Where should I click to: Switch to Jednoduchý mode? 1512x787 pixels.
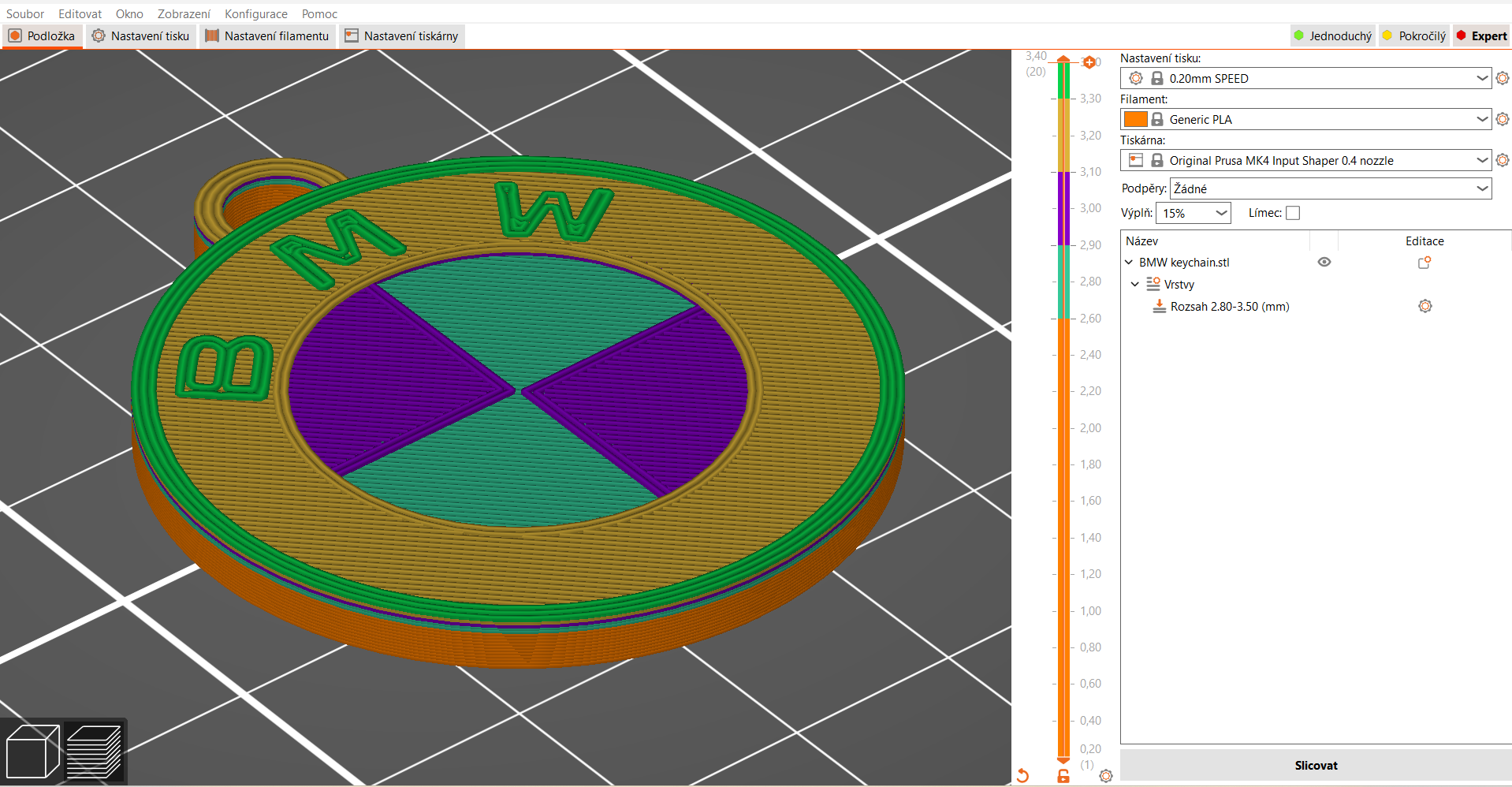click(x=1333, y=36)
